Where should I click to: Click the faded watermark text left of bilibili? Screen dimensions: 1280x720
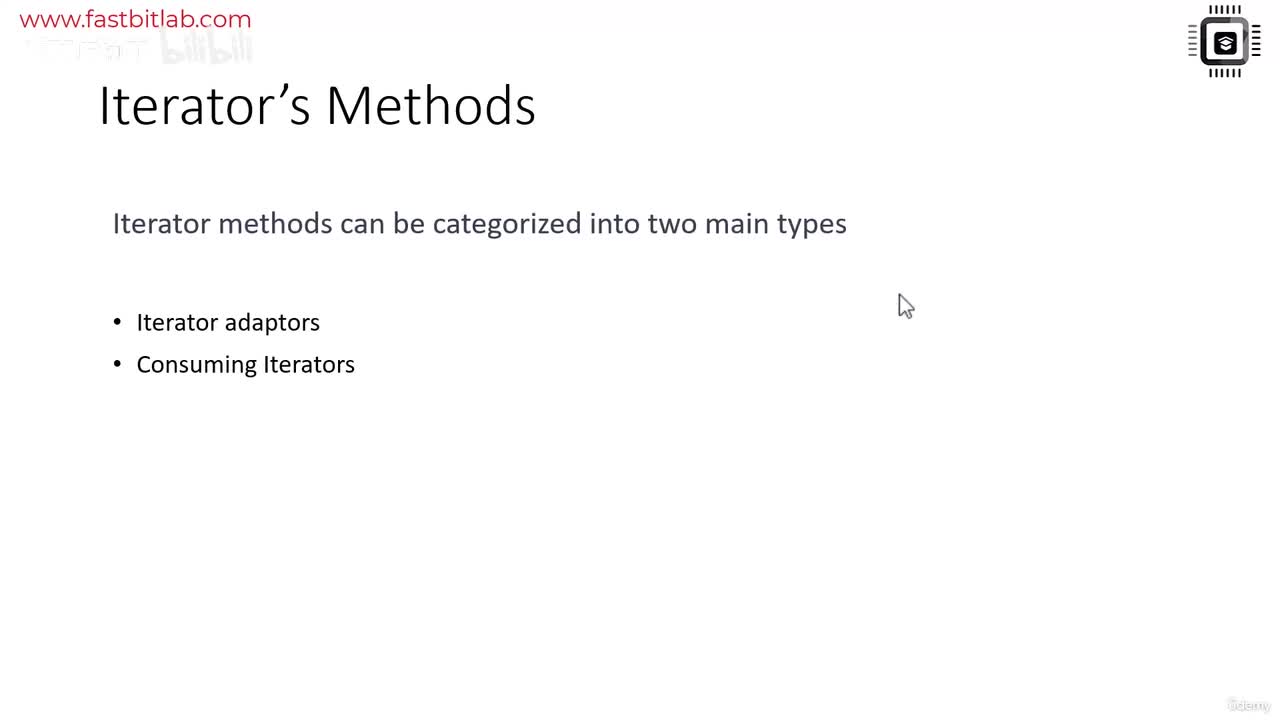tap(85, 50)
